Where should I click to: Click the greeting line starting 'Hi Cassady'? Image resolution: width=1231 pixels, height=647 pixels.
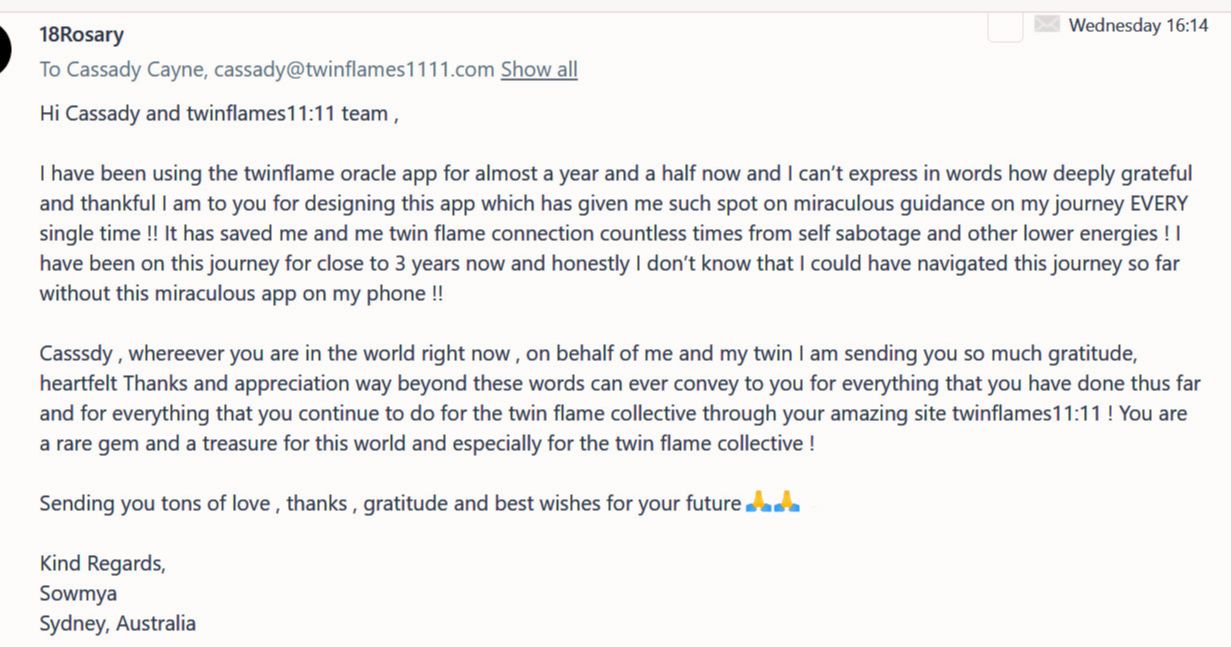(219, 113)
